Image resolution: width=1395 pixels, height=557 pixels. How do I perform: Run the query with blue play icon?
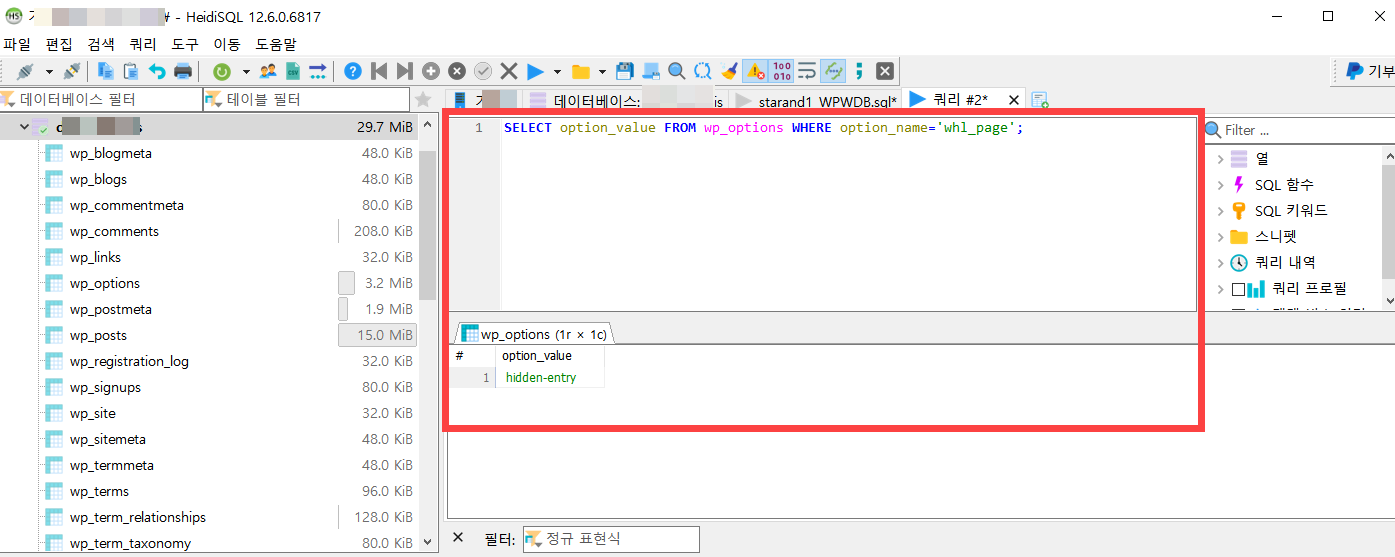pyautogui.click(x=535, y=71)
